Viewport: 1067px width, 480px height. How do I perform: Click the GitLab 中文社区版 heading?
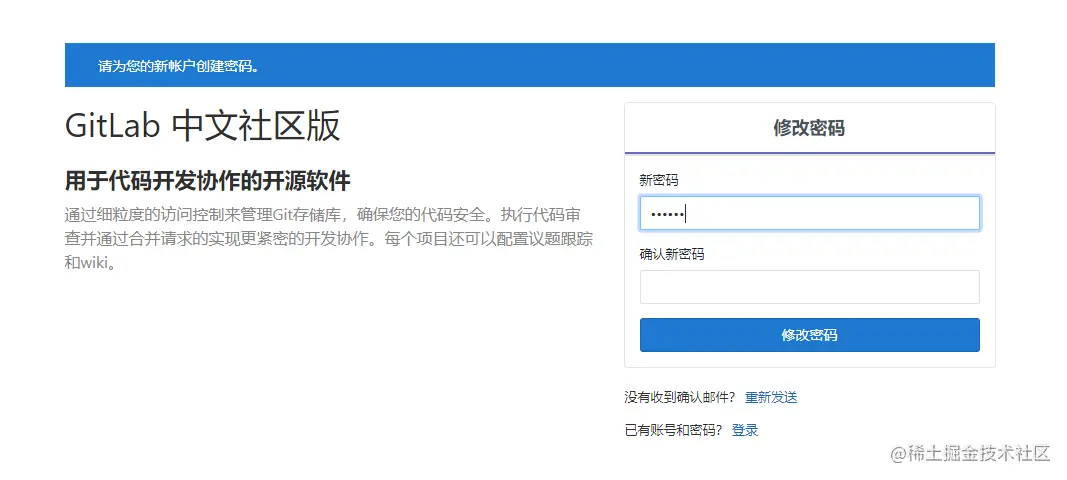(x=202, y=126)
